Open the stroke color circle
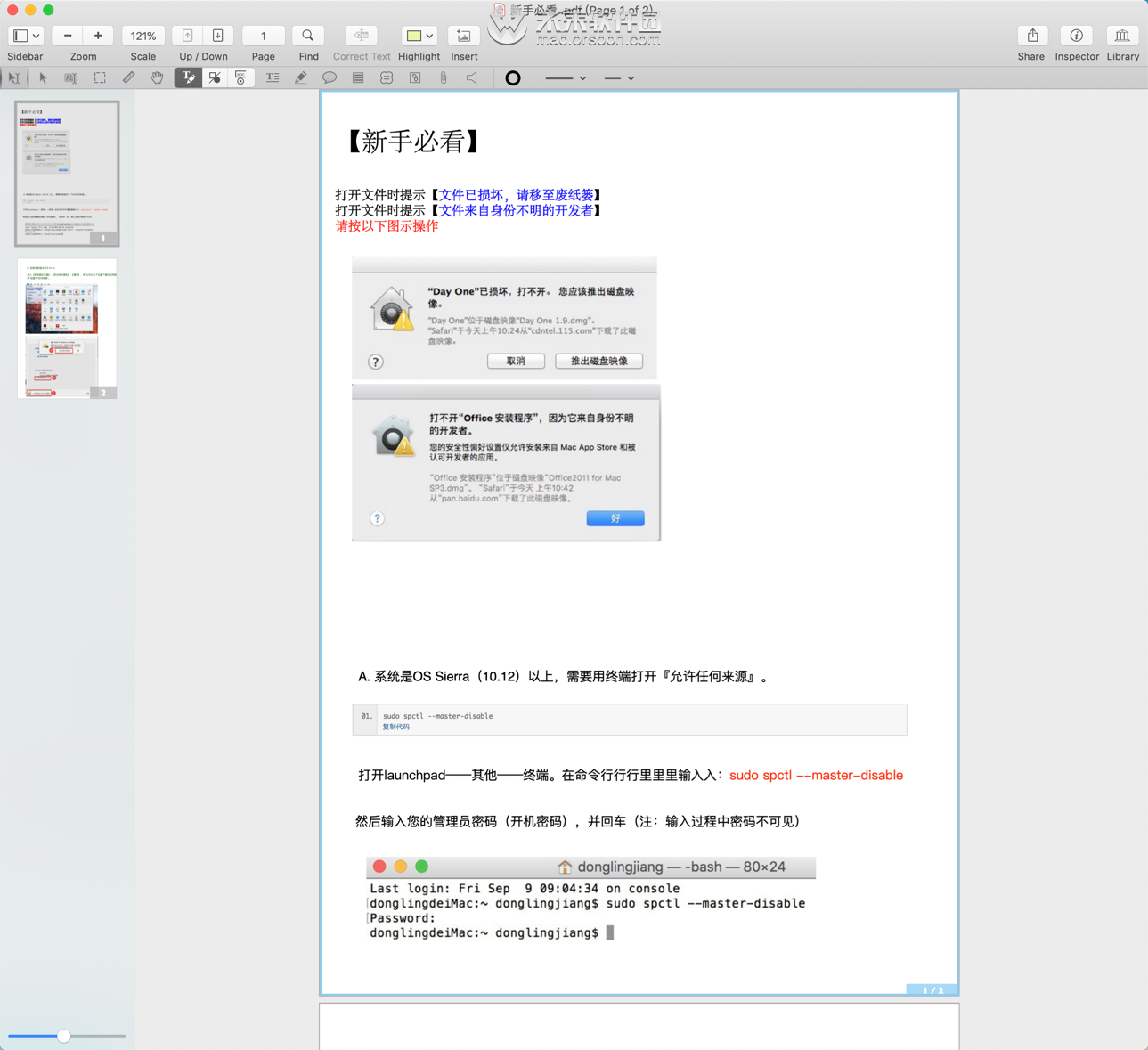Screen dimensions: 1148x1050 (x=513, y=78)
